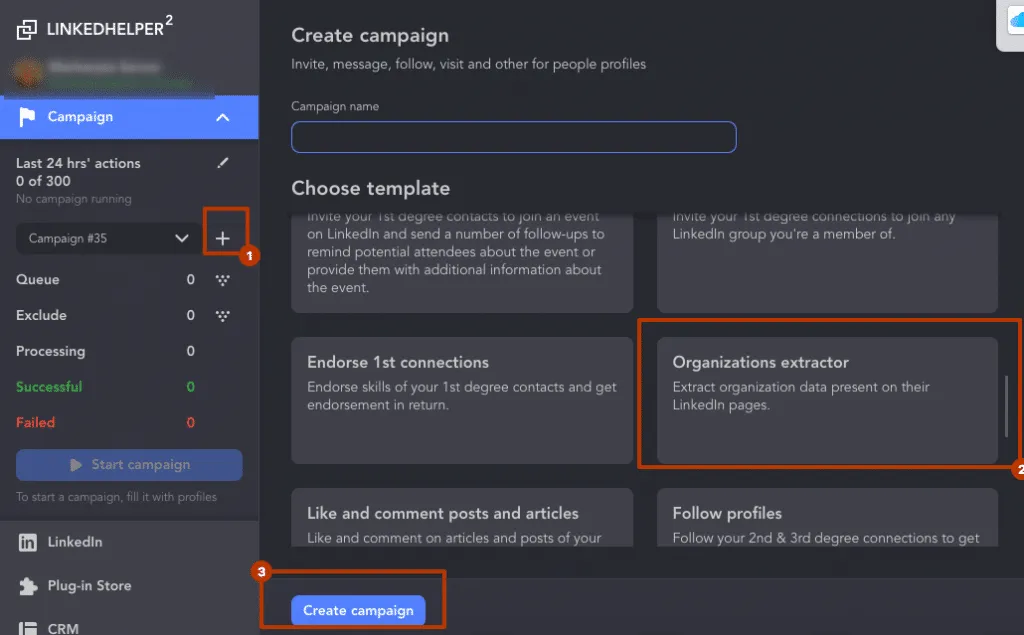Click the LinkedHelper logo icon
The width and height of the screenshot is (1024, 635).
27,29
